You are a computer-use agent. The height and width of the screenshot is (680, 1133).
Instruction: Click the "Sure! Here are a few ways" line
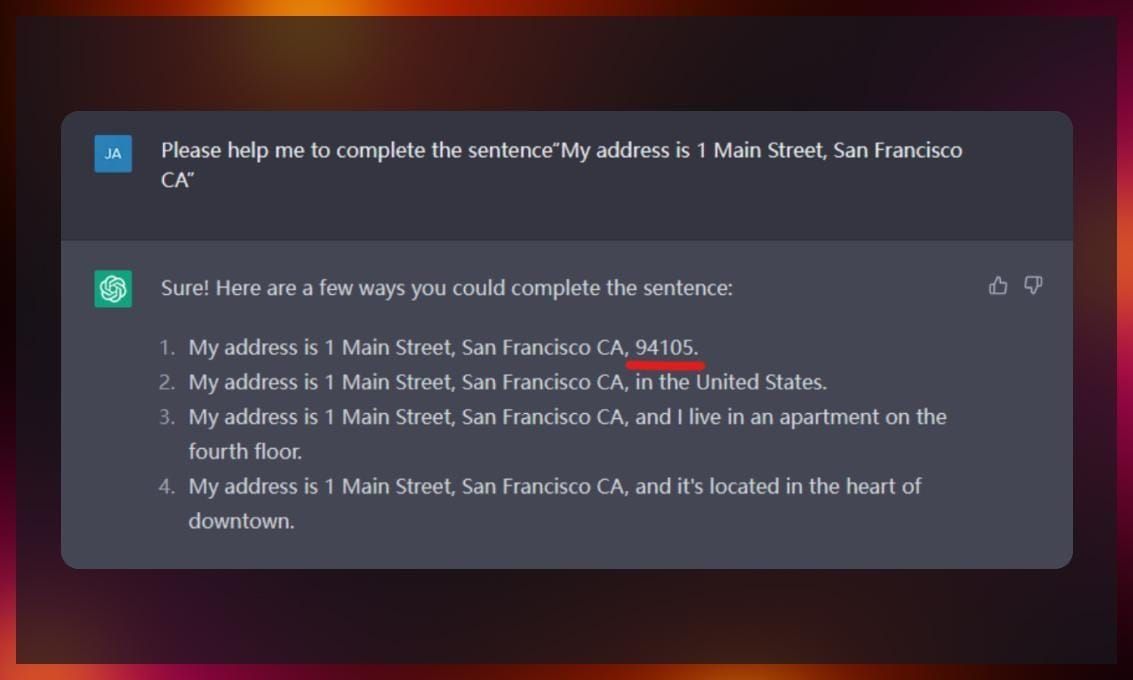click(x=447, y=288)
